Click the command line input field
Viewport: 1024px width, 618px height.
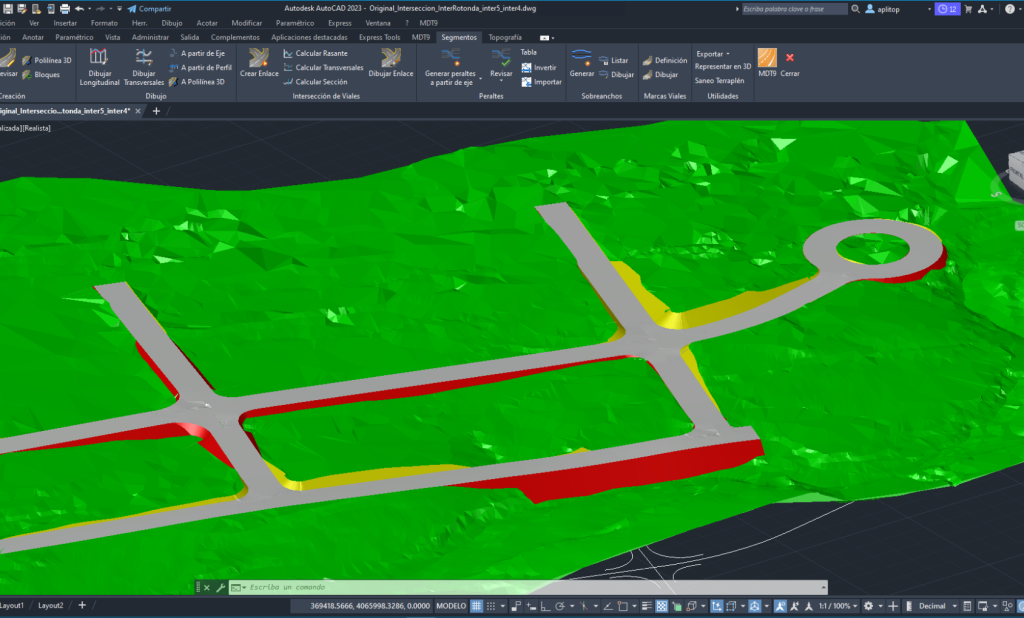529,587
